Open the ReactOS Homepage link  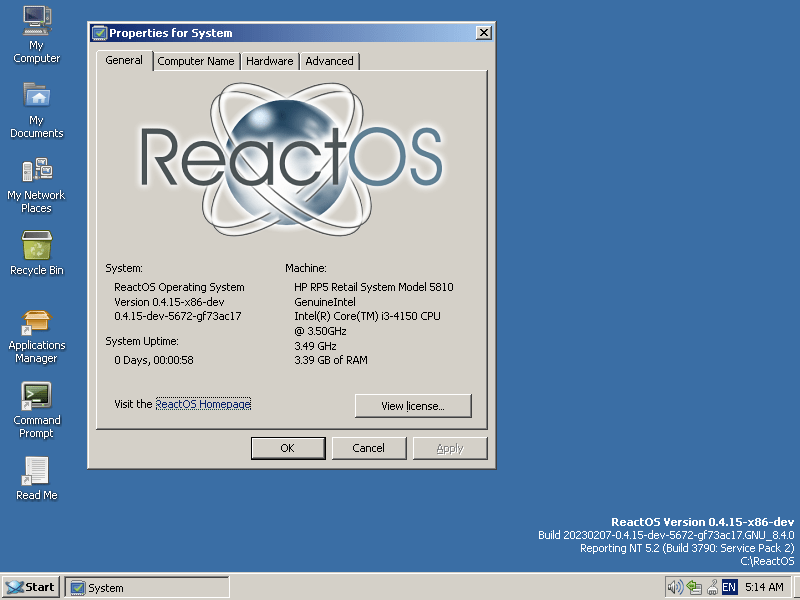pos(203,404)
